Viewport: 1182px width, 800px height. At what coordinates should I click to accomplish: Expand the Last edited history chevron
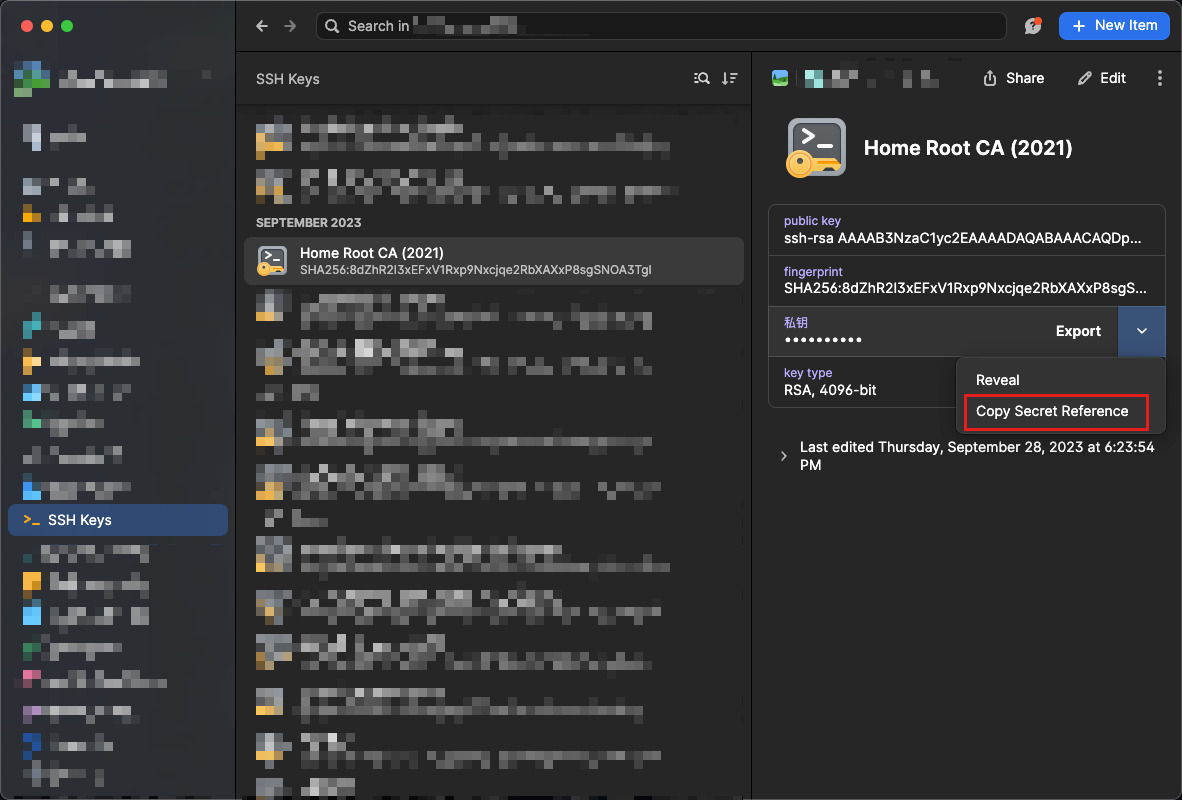click(x=783, y=456)
